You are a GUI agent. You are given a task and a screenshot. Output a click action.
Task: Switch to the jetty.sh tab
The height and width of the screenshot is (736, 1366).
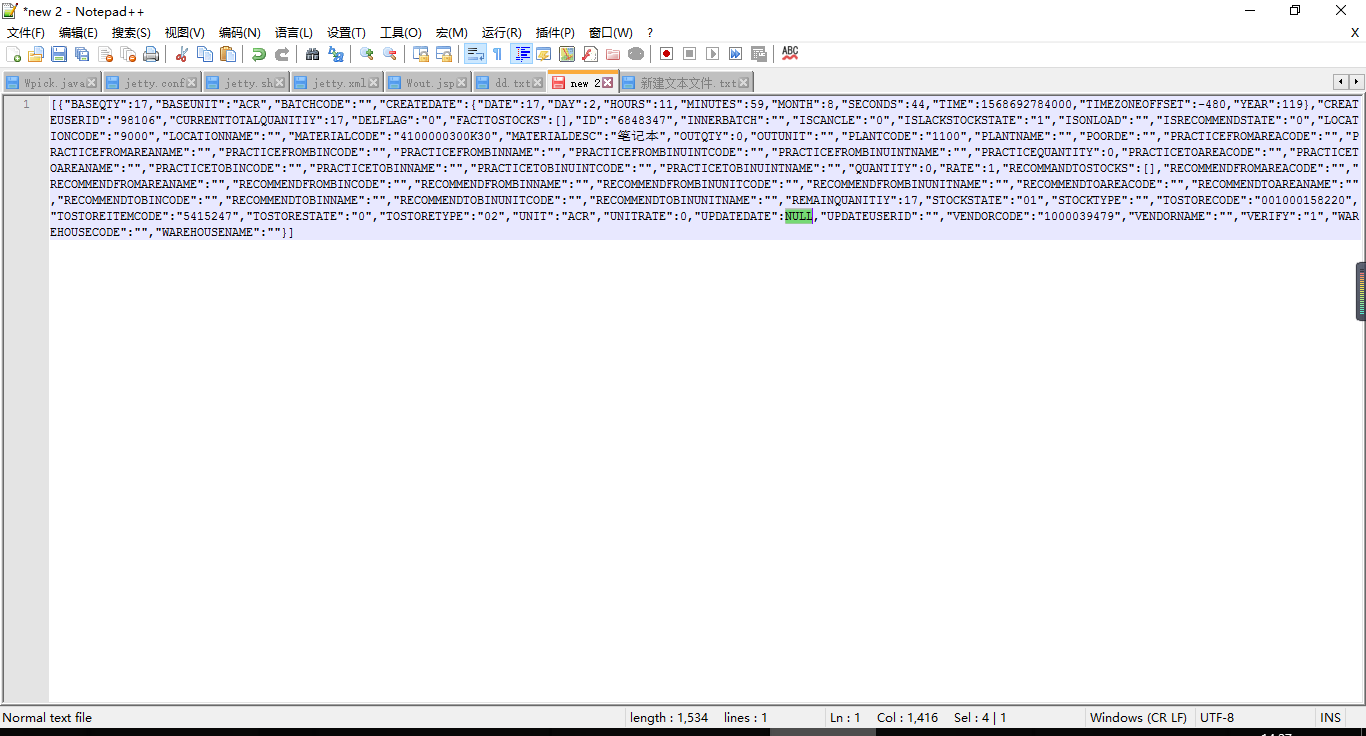(246, 83)
